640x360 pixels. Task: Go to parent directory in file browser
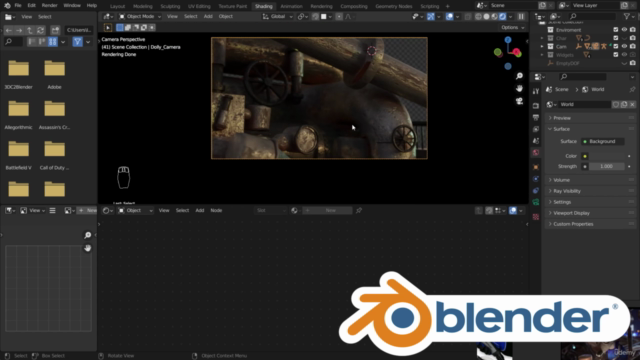[30, 30]
